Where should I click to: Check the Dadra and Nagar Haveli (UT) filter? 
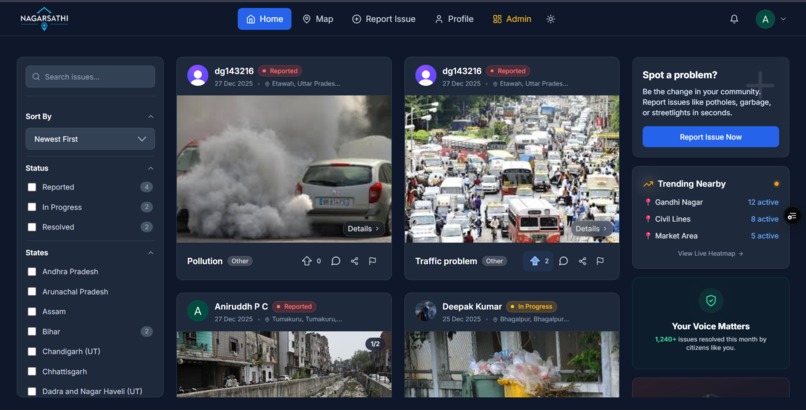[32, 392]
